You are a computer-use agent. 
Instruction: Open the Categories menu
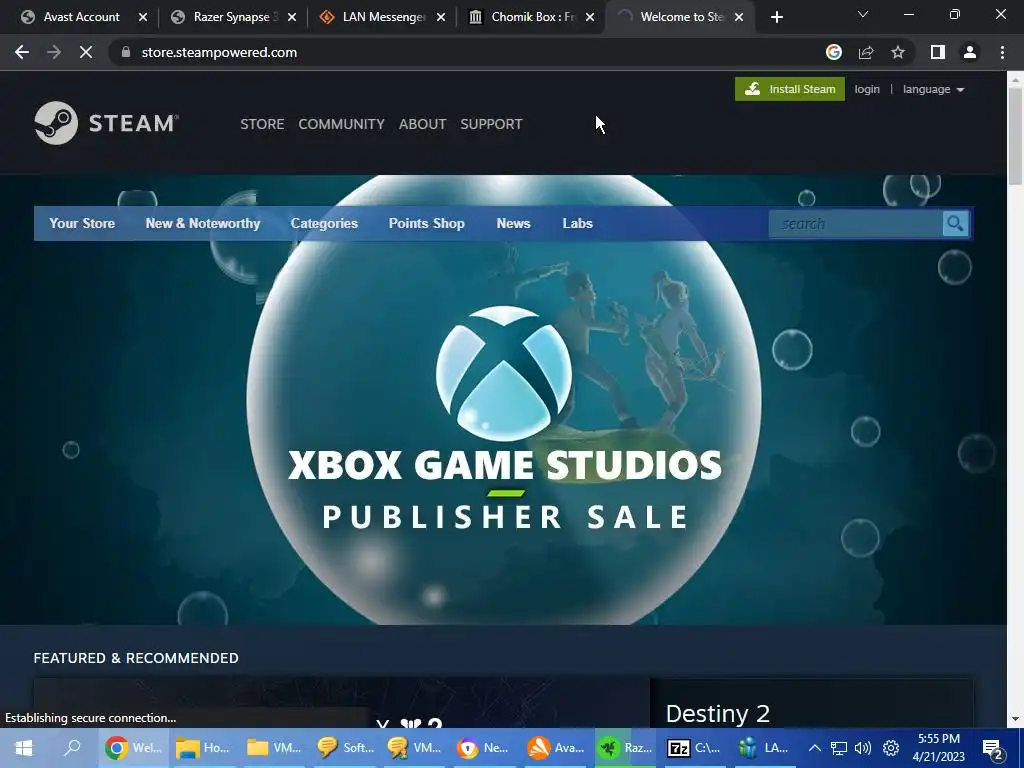(x=324, y=223)
